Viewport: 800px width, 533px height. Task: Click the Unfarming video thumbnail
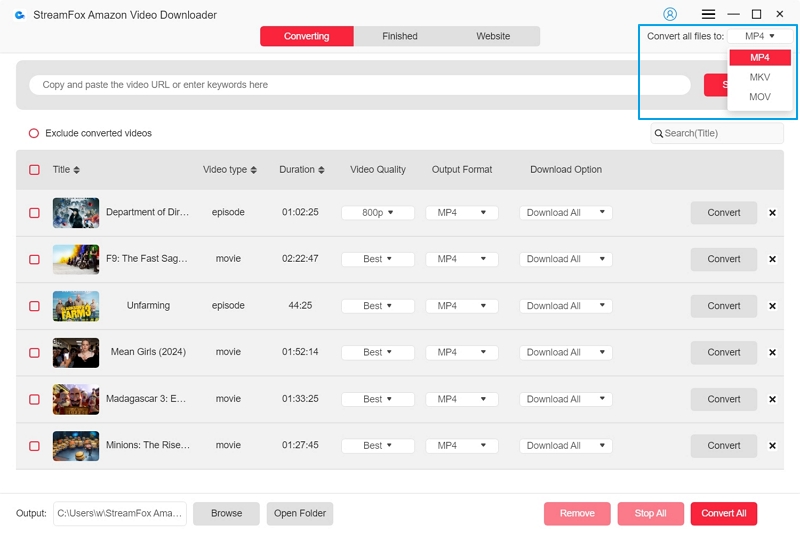coord(76,306)
